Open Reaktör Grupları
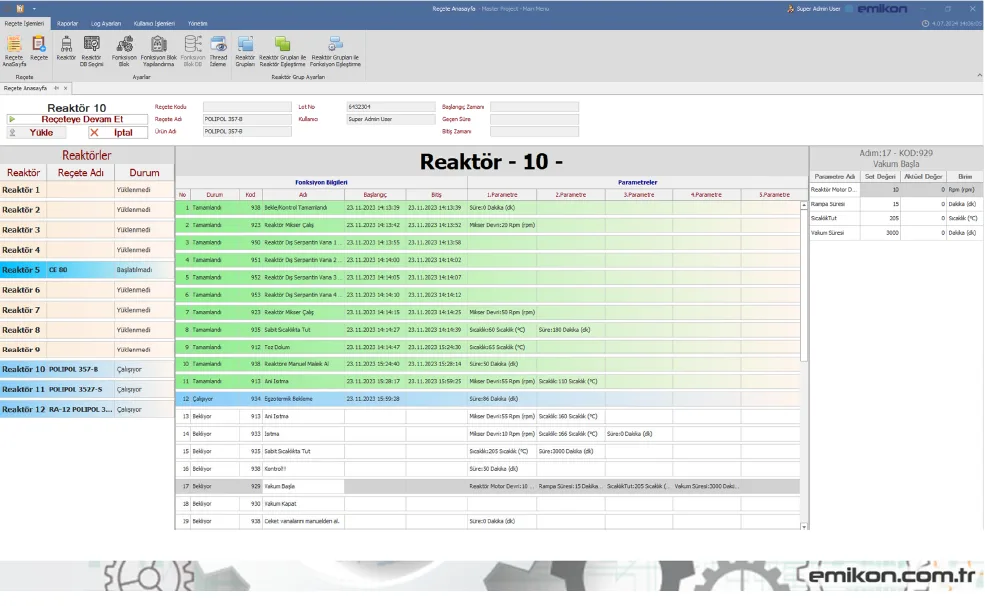 click(x=245, y=51)
